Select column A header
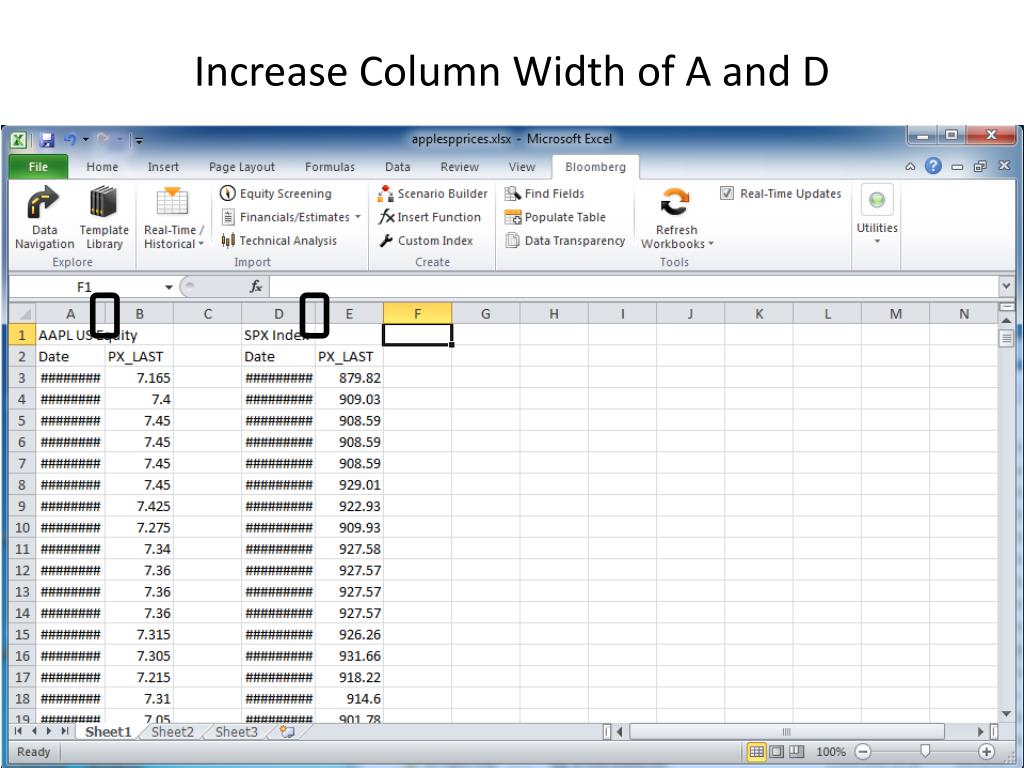The image size is (1024, 768). point(71,314)
